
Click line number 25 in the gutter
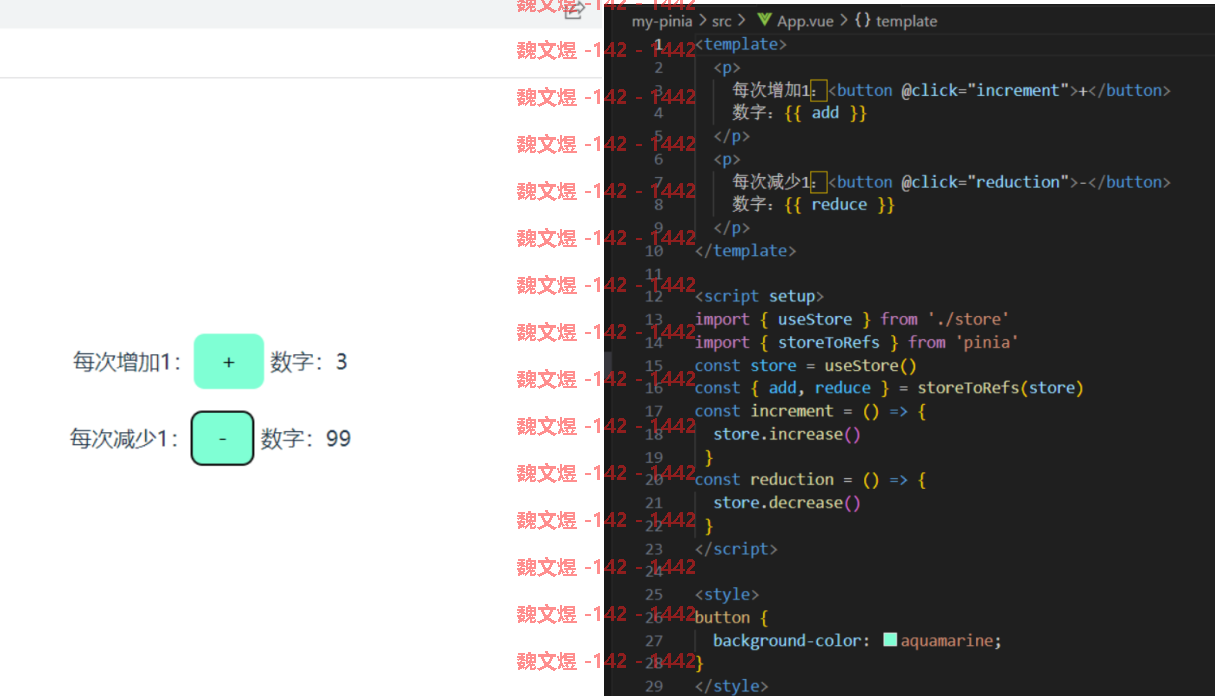click(654, 594)
